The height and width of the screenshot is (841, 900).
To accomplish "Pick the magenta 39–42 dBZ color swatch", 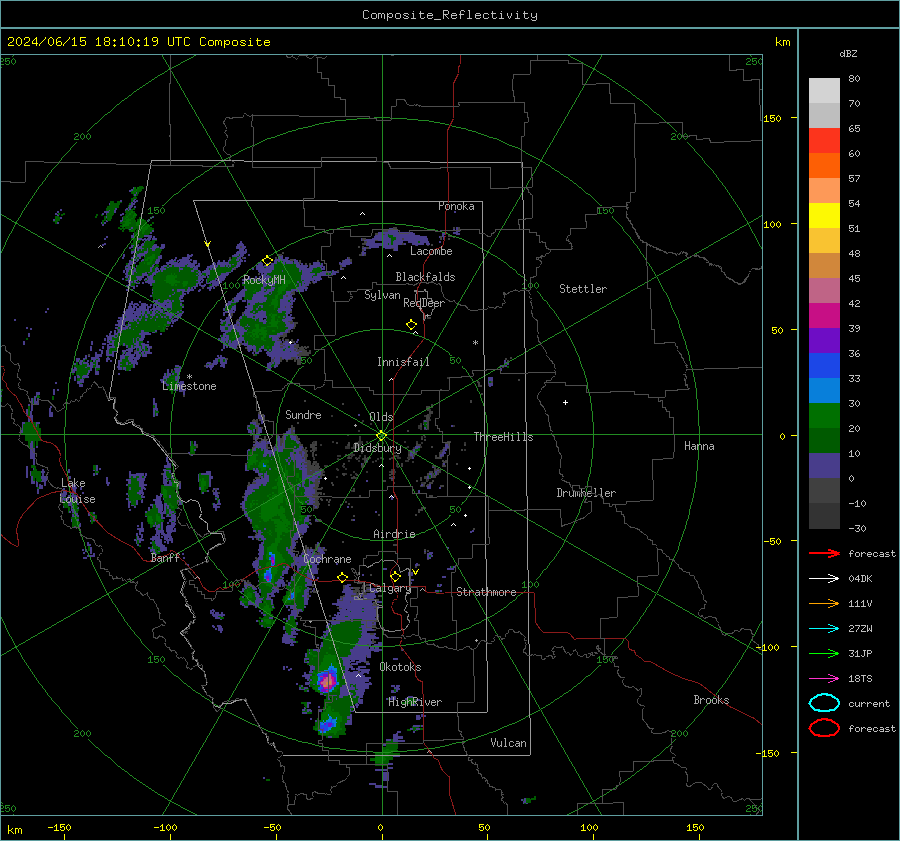I will [x=824, y=316].
